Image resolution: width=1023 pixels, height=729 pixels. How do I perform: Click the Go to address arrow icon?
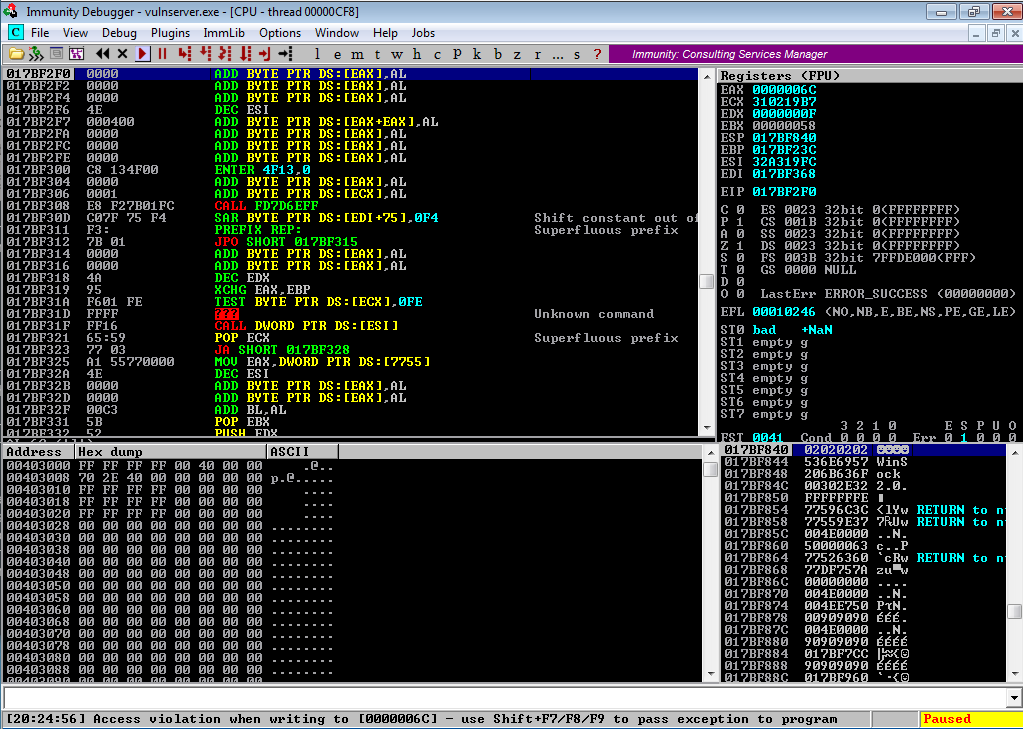pyautogui.click(x=285, y=54)
